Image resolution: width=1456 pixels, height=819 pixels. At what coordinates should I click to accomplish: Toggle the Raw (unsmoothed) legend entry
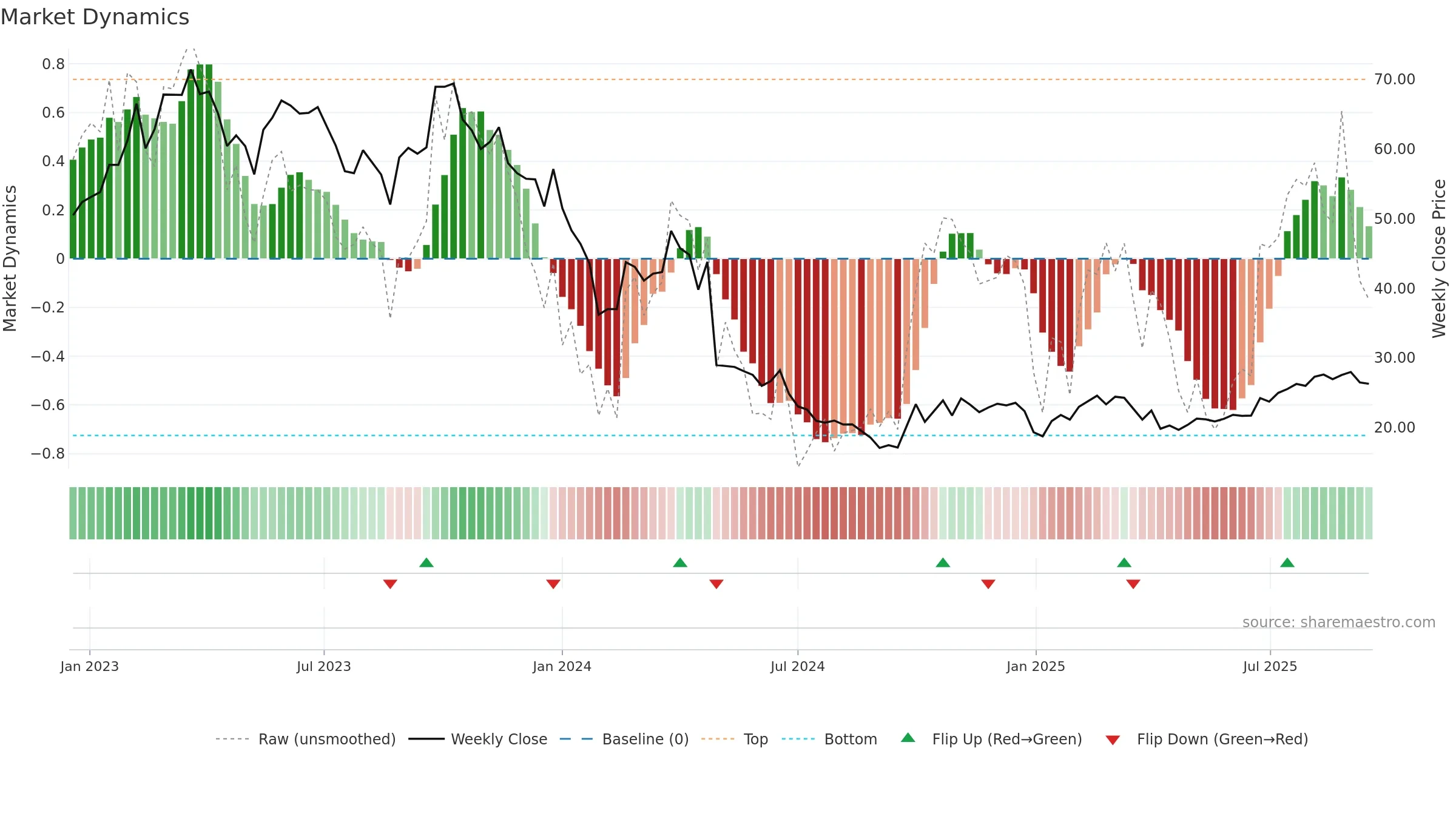pos(306,739)
